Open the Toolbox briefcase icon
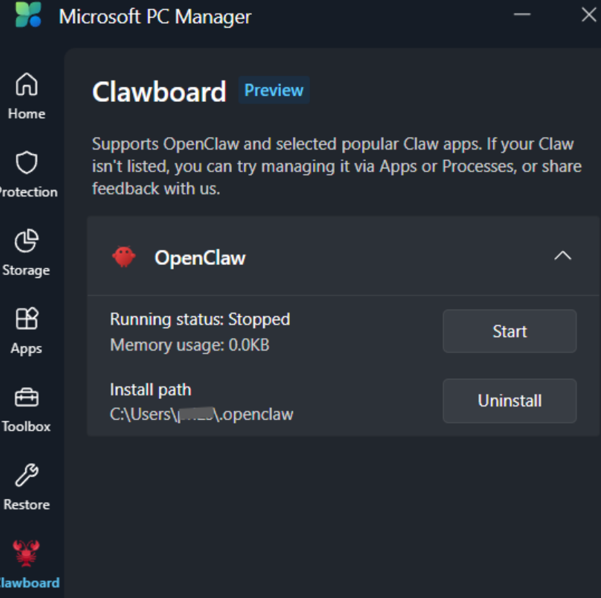Screen dimensions: 601x598 pyautogui.click(x=27, y=397)
